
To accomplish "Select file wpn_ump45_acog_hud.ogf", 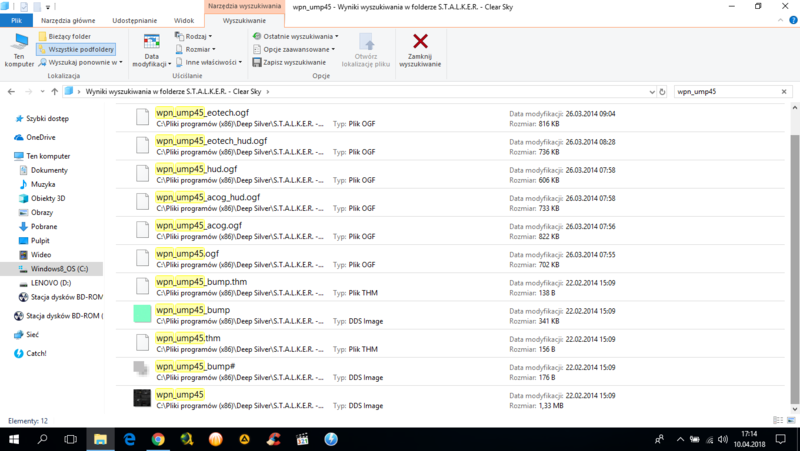I will tap(449, 203).
